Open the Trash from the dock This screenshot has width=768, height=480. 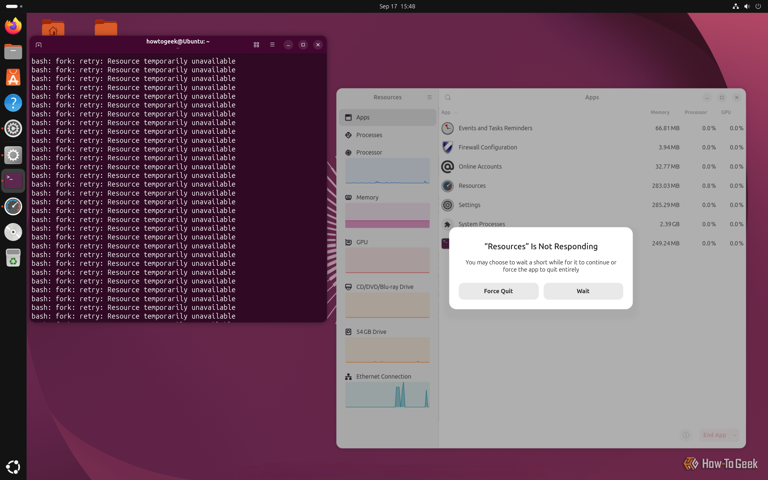[x=13, y=258]
